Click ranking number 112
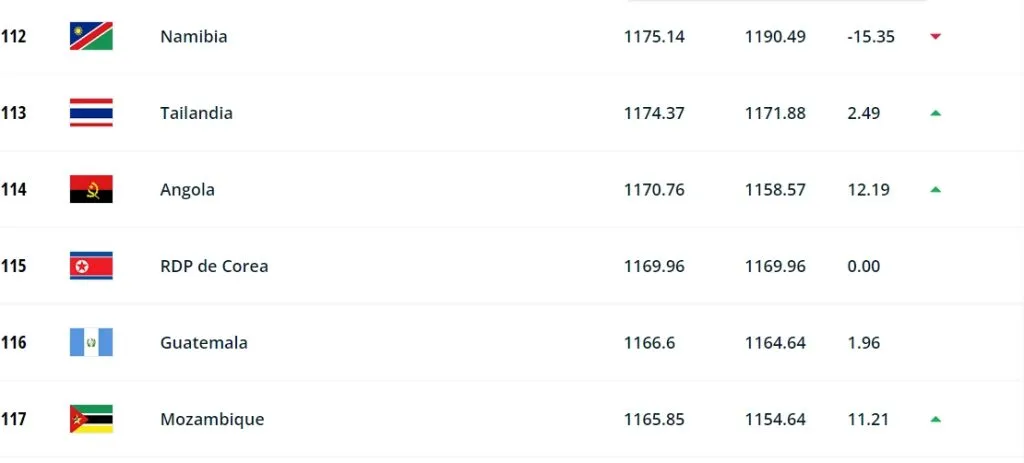The height and width of the screenshot is (463, 1024). click(x=13, y=37)
